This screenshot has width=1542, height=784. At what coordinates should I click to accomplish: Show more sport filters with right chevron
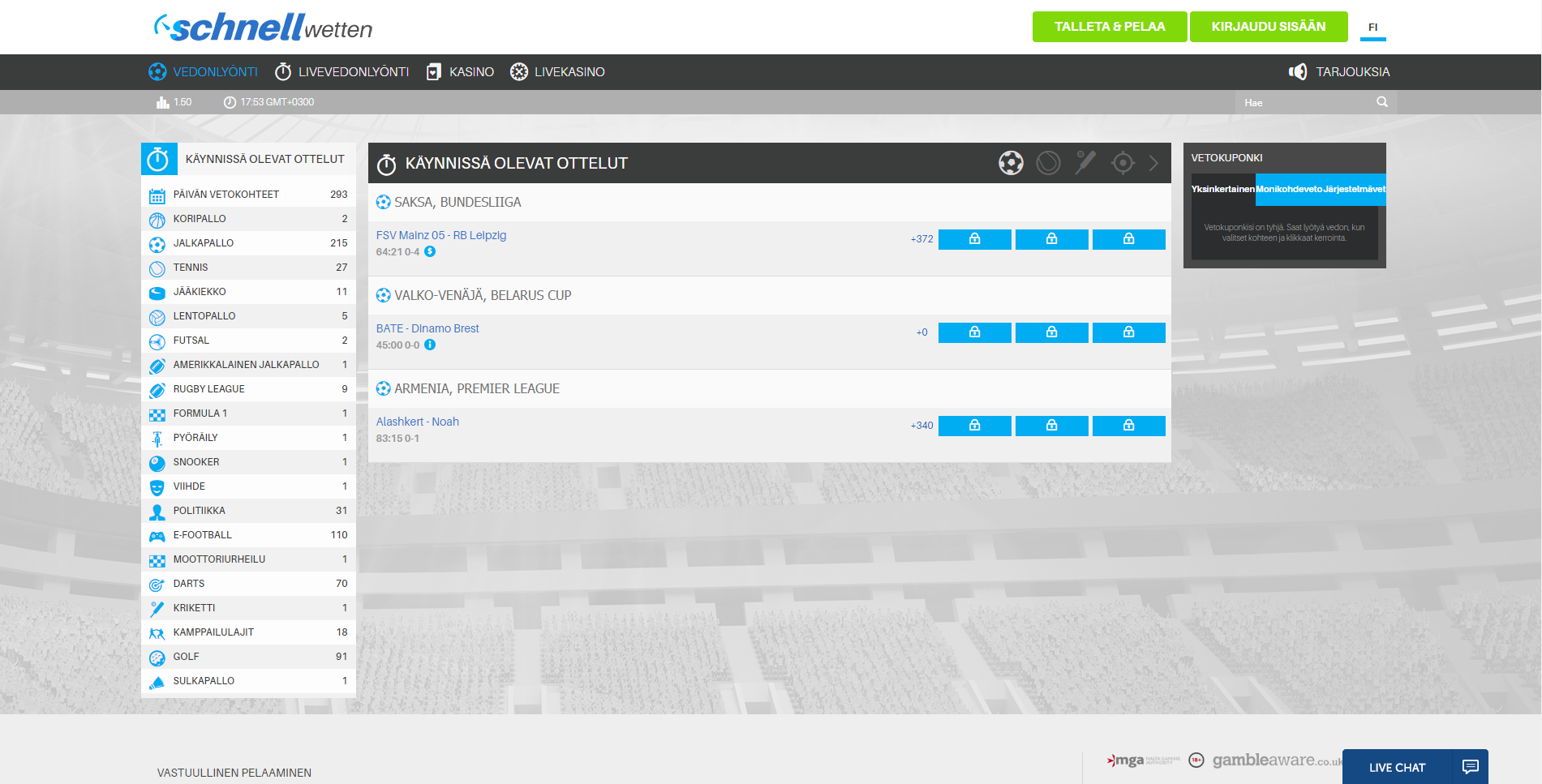[1153, 163]
